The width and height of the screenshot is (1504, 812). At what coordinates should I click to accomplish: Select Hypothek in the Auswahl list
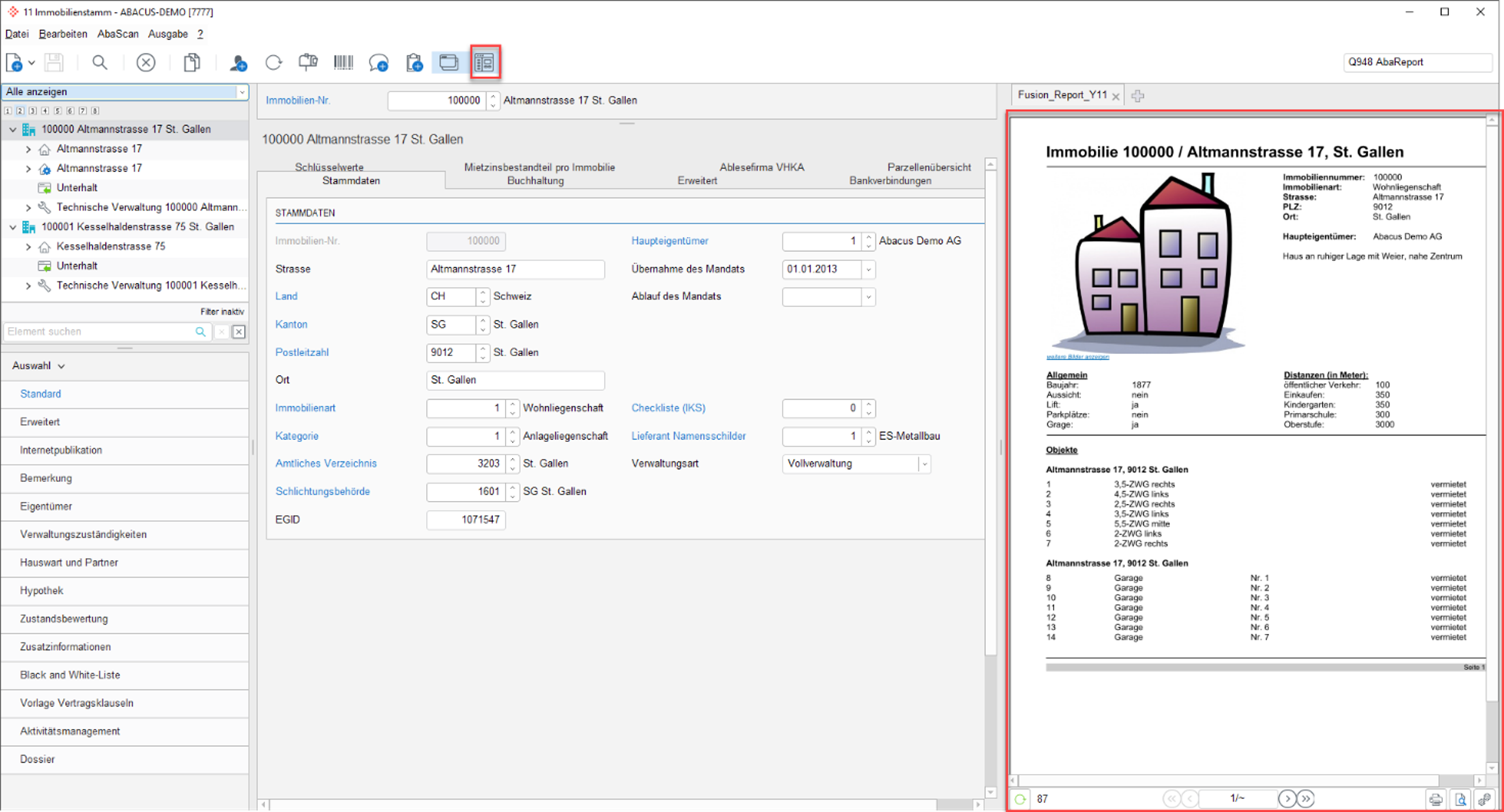pos(41,590)
